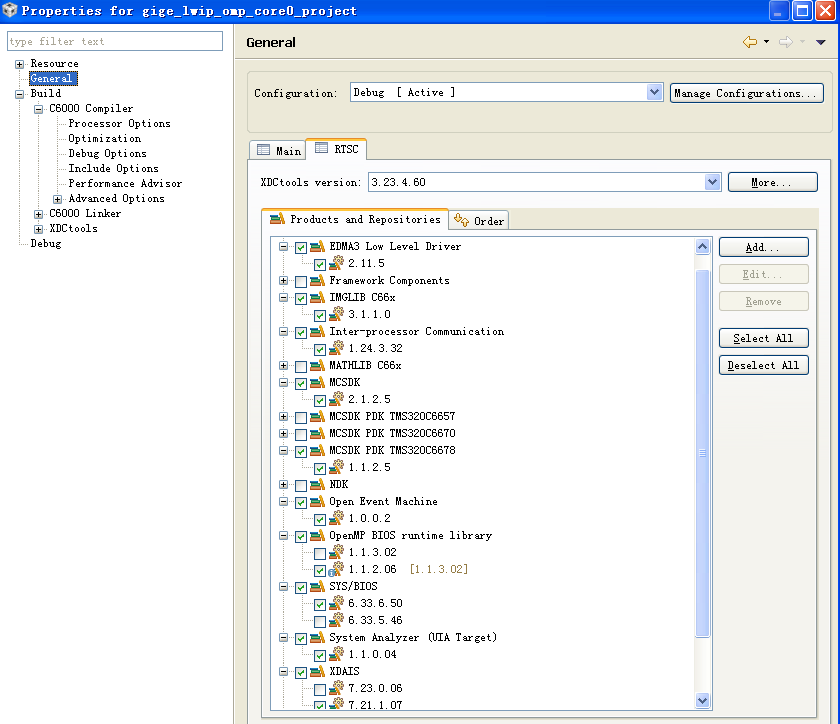Click the products list scroll up arrow
The height and width of the screenshot is (724, 840).
[702, 247]
